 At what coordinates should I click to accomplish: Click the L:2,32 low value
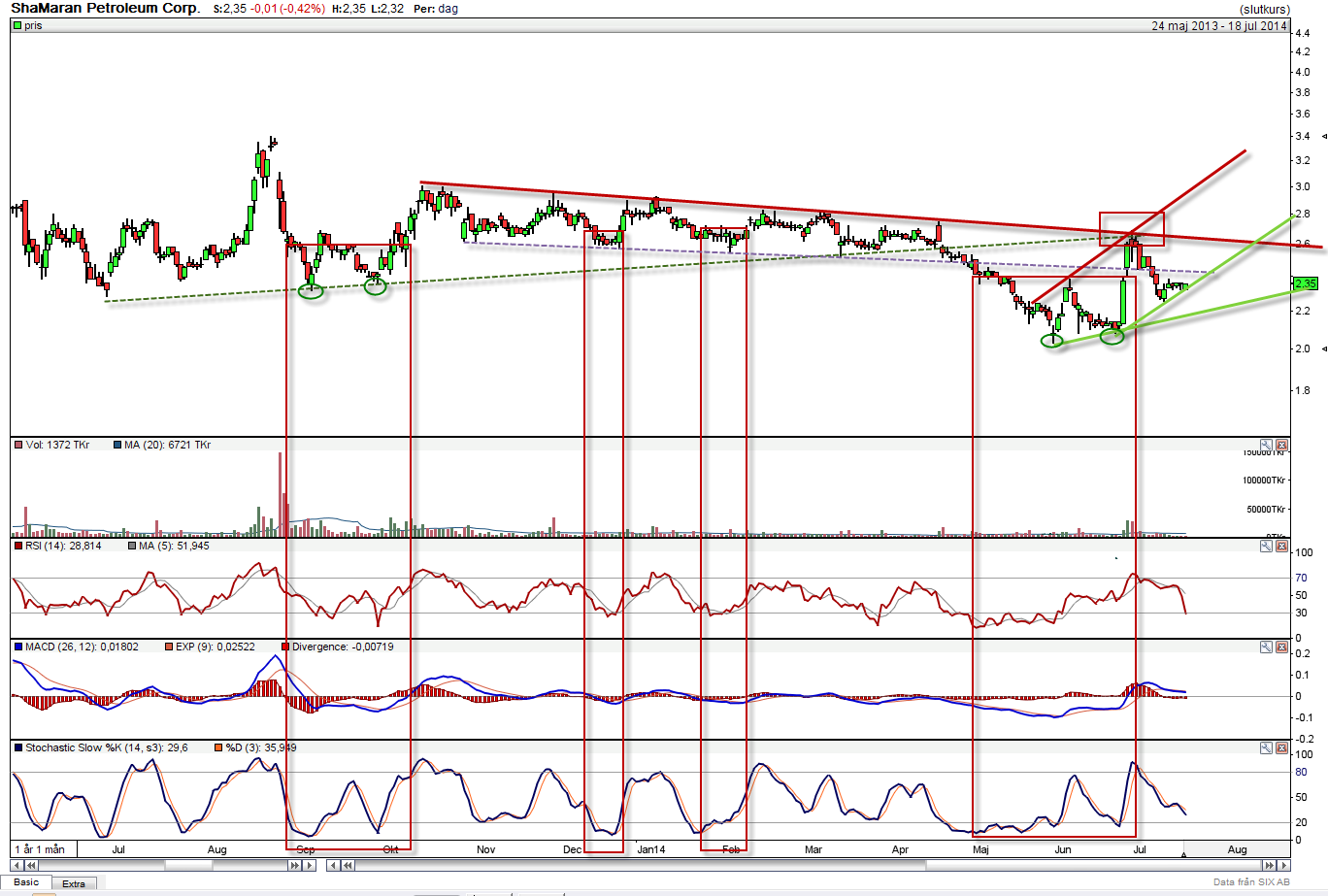[x=388, y=9]
